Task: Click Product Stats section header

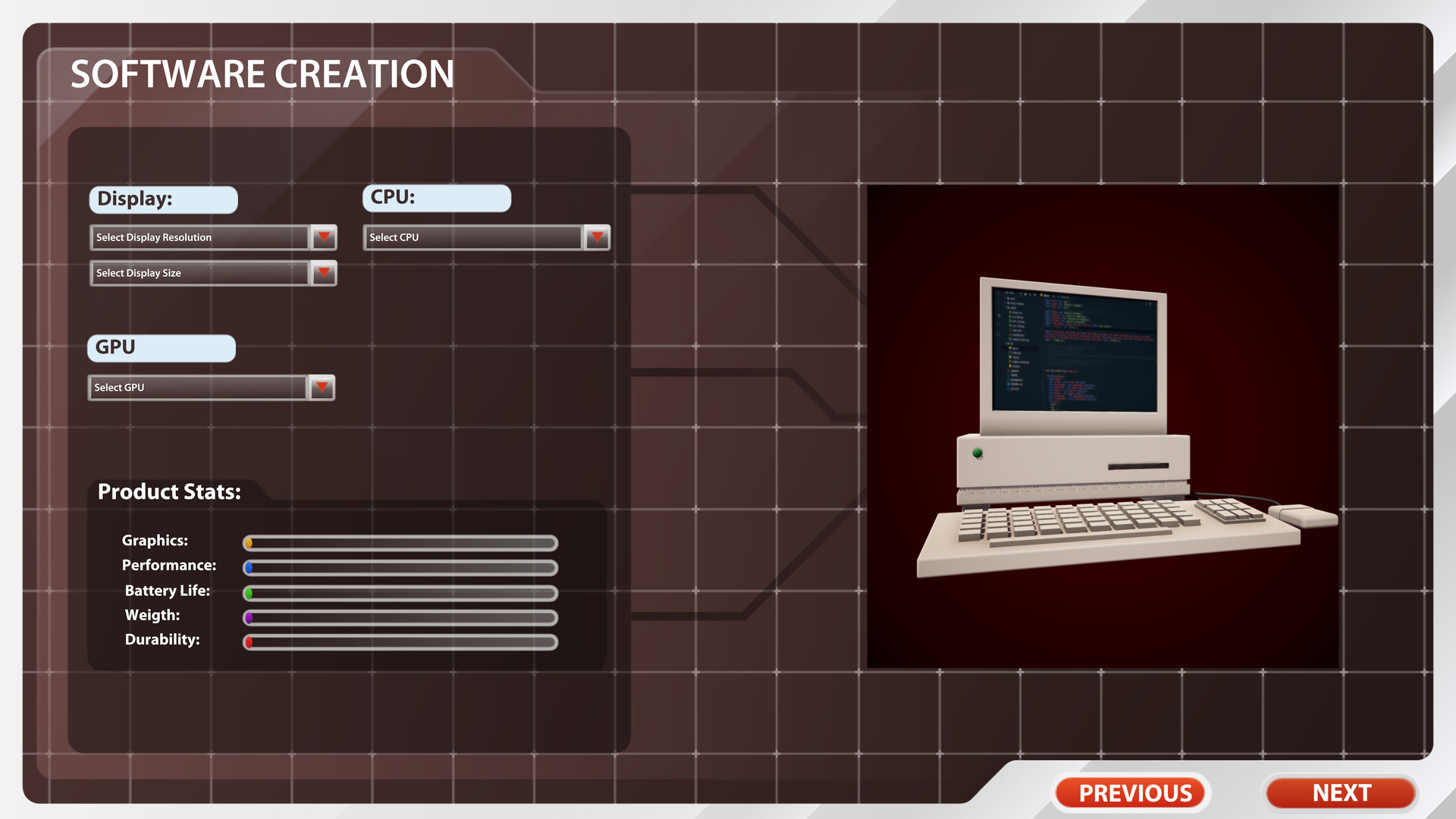Action: (168, 490)
